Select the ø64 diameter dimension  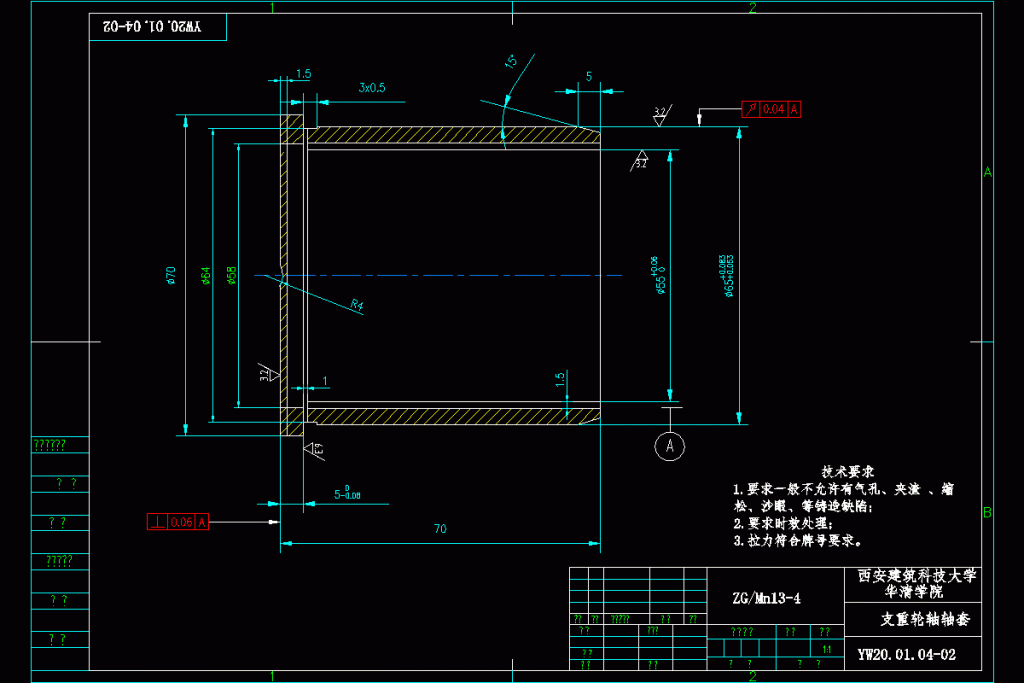point(206,275)
